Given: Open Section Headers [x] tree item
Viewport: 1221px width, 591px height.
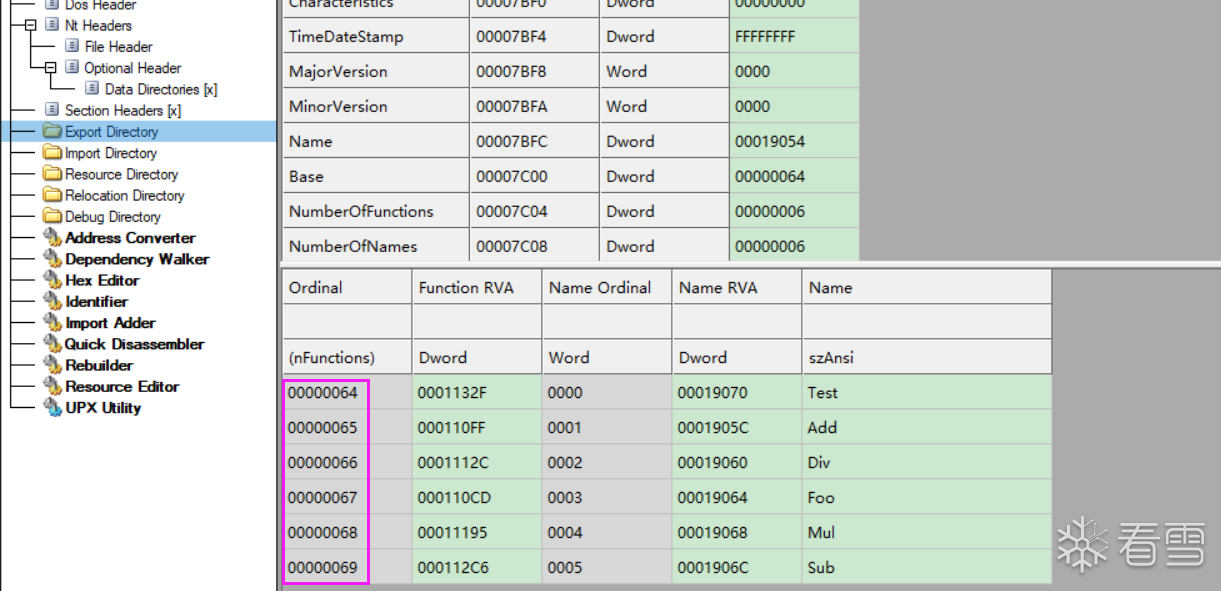Looking at the screenshot, I should [123, 110].
